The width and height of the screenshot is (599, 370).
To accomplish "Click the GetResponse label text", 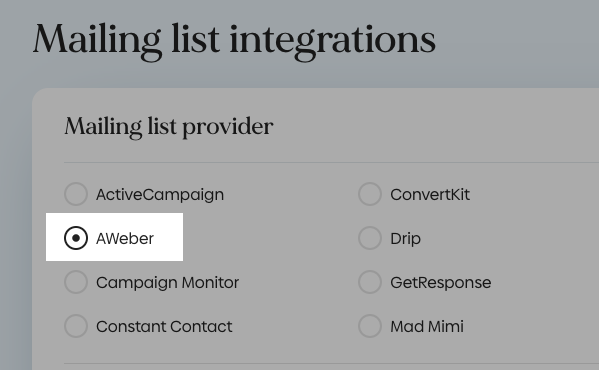I will click(440, 283).
